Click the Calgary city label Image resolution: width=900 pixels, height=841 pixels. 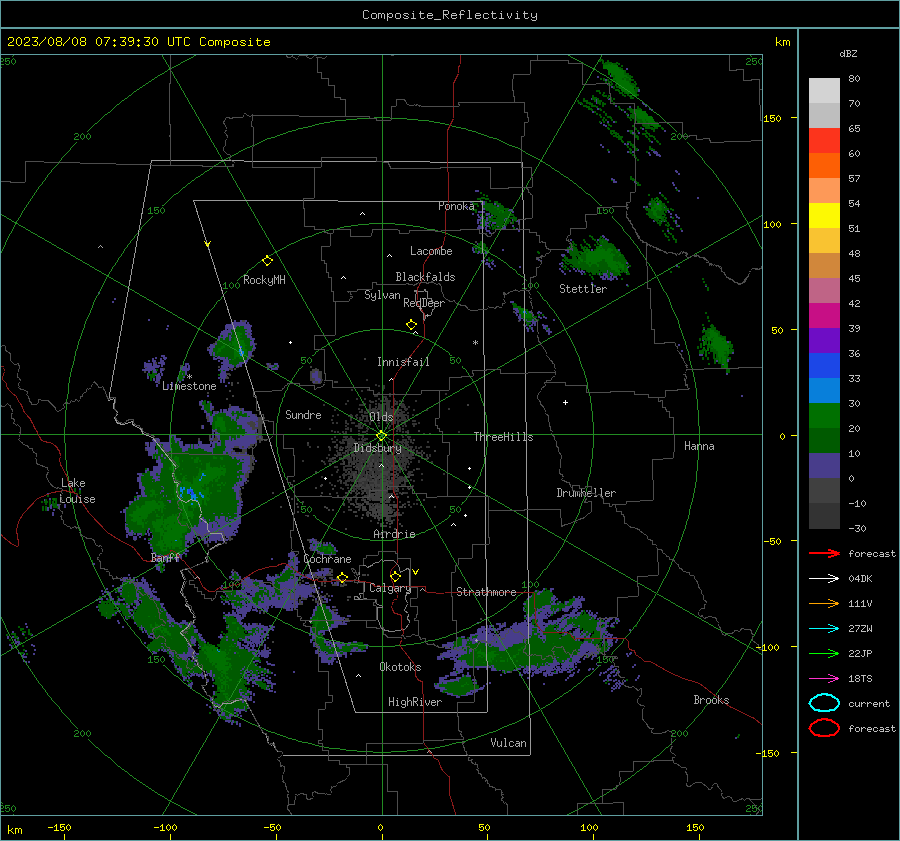(x=390, y=588)
